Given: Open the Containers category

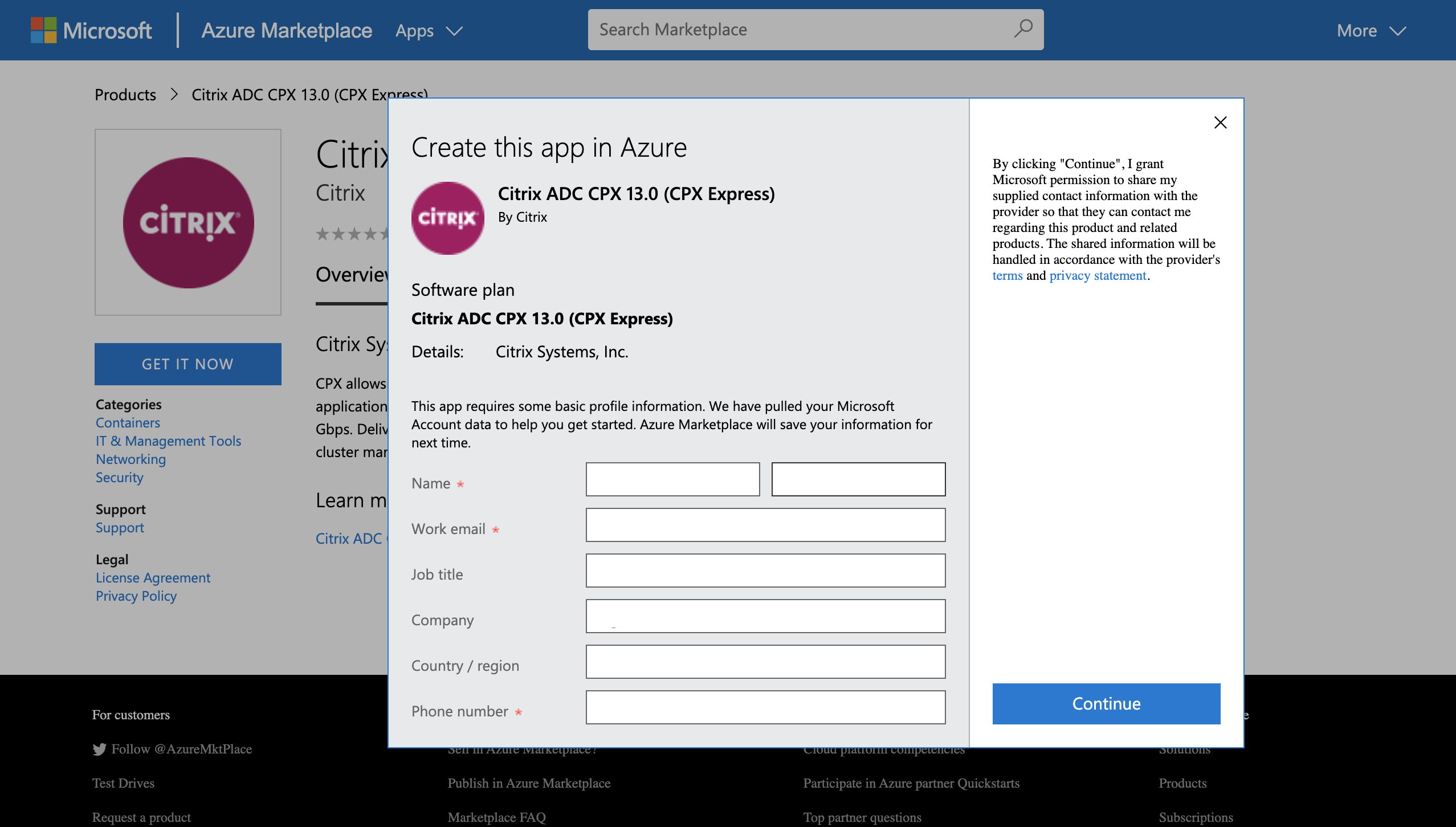Looking at the screenshot, I should [x=128, y=423].
